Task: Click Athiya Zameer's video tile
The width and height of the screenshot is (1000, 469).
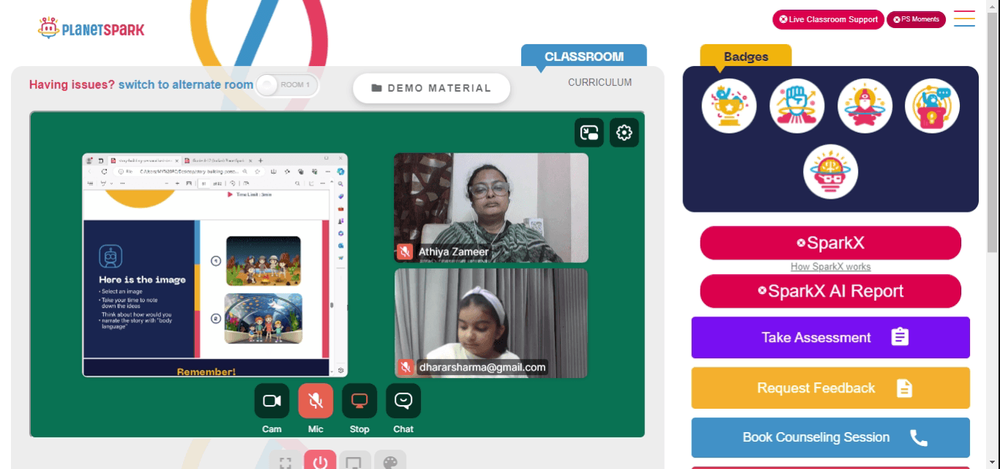Action: [x=491, y=208]
